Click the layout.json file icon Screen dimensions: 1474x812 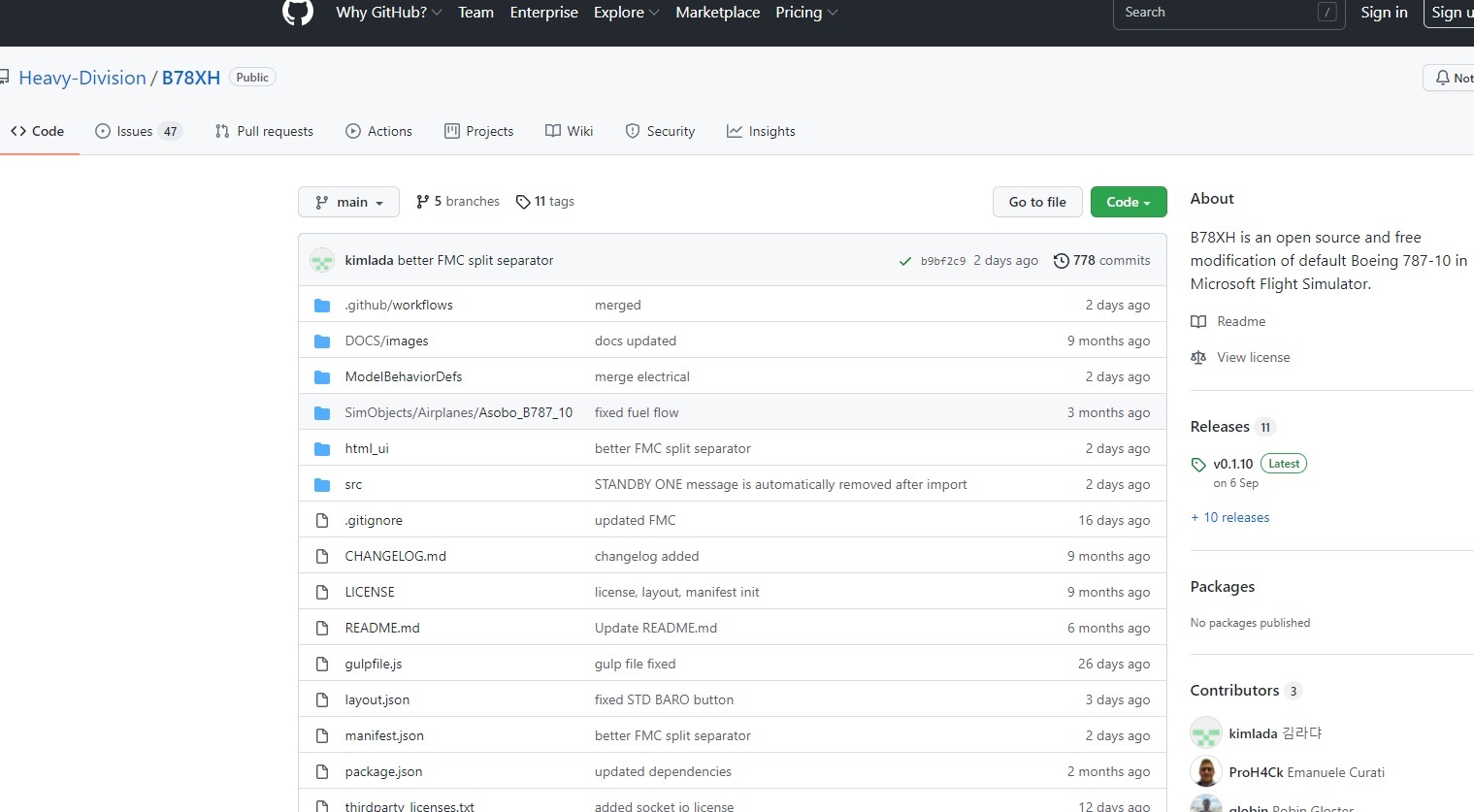click(322, 700)
